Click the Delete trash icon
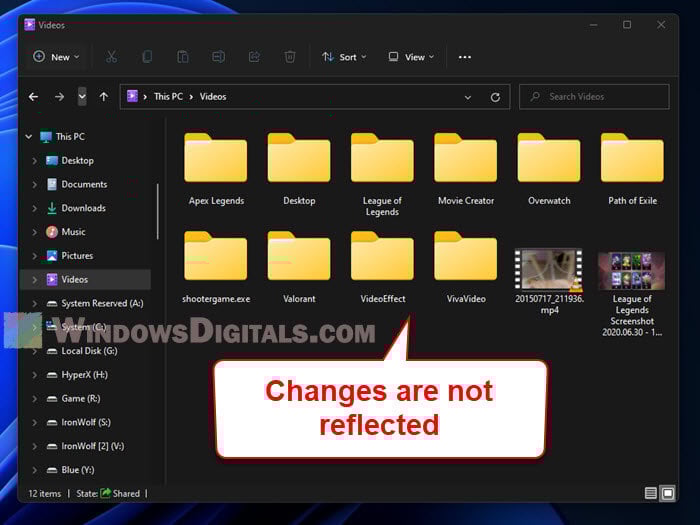700x525 pixels. click(x=290, y=57)
